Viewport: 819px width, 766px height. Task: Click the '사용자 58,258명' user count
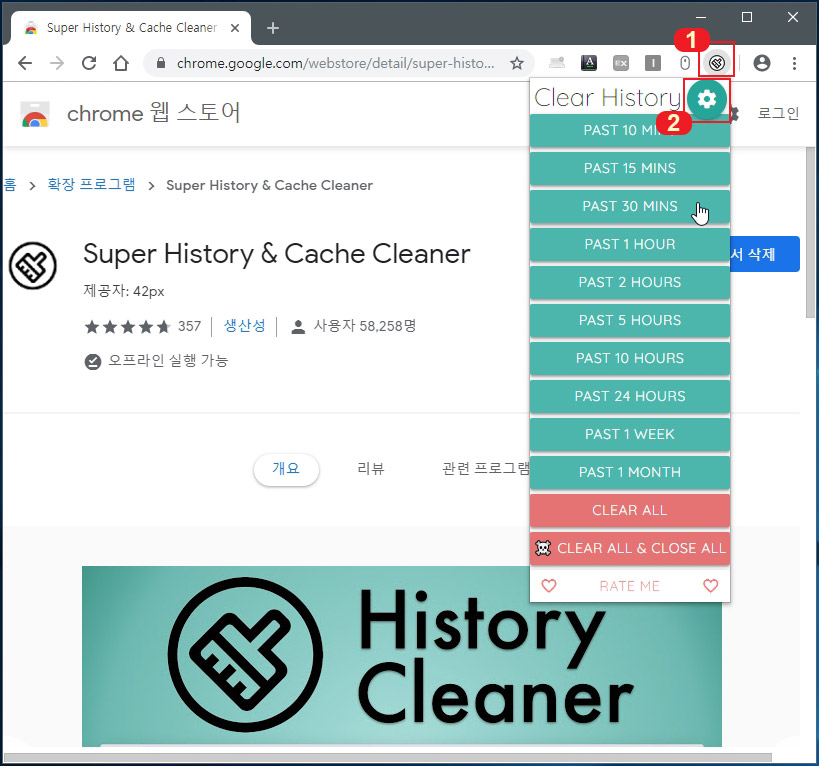tap(365, 326)
